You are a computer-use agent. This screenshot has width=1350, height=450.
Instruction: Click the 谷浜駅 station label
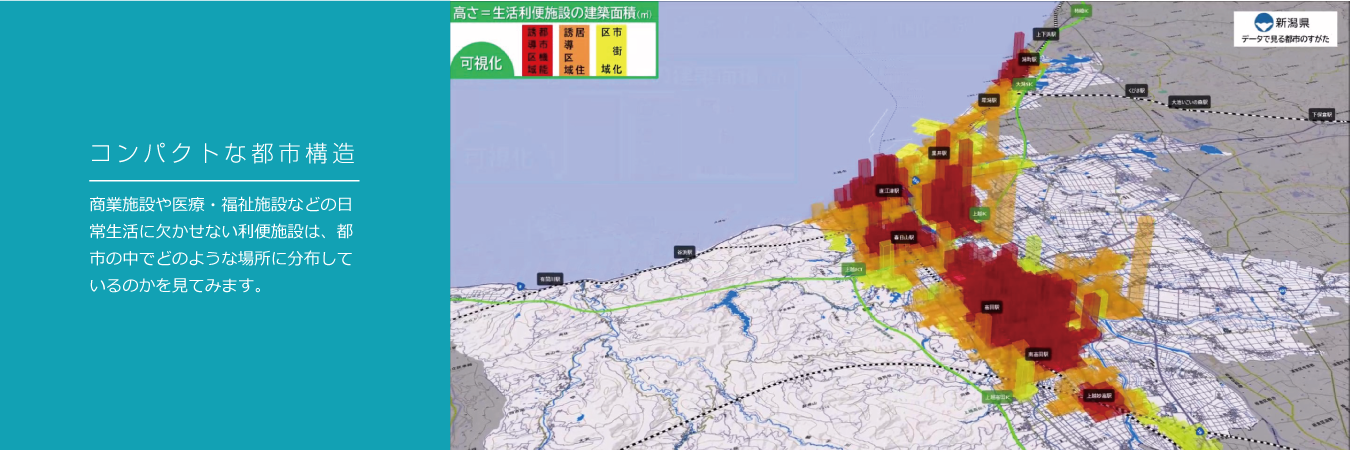684,252
